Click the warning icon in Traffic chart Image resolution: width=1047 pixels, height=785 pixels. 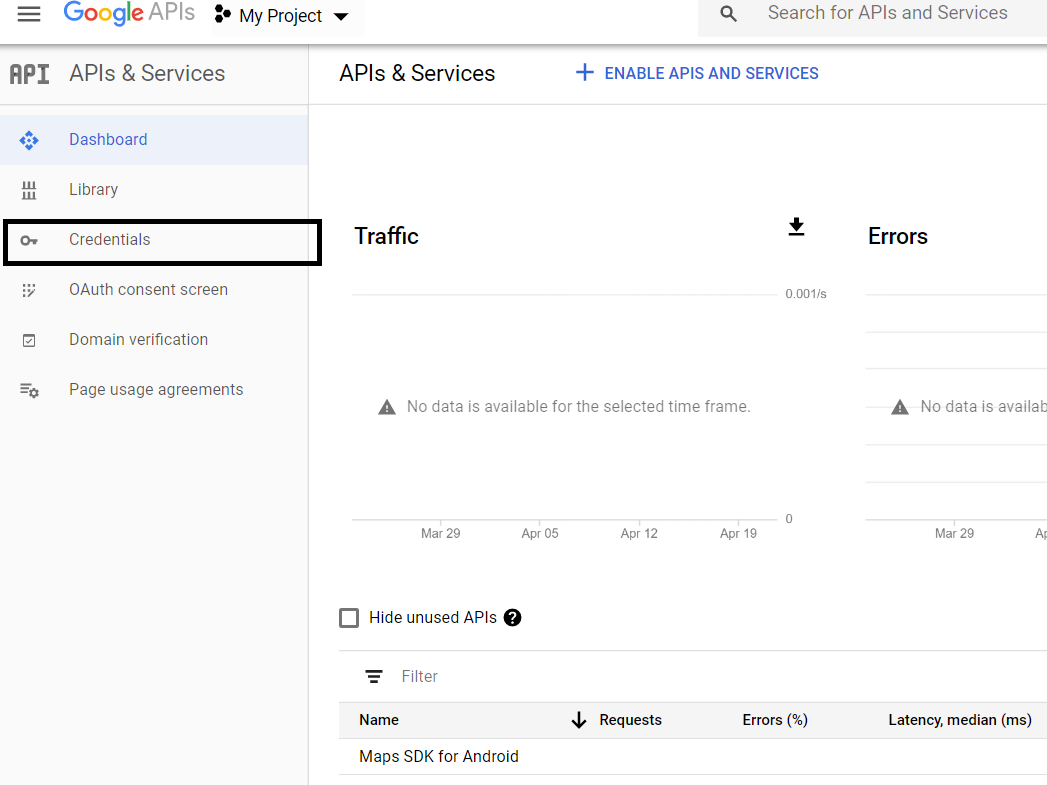coord(387,407)
